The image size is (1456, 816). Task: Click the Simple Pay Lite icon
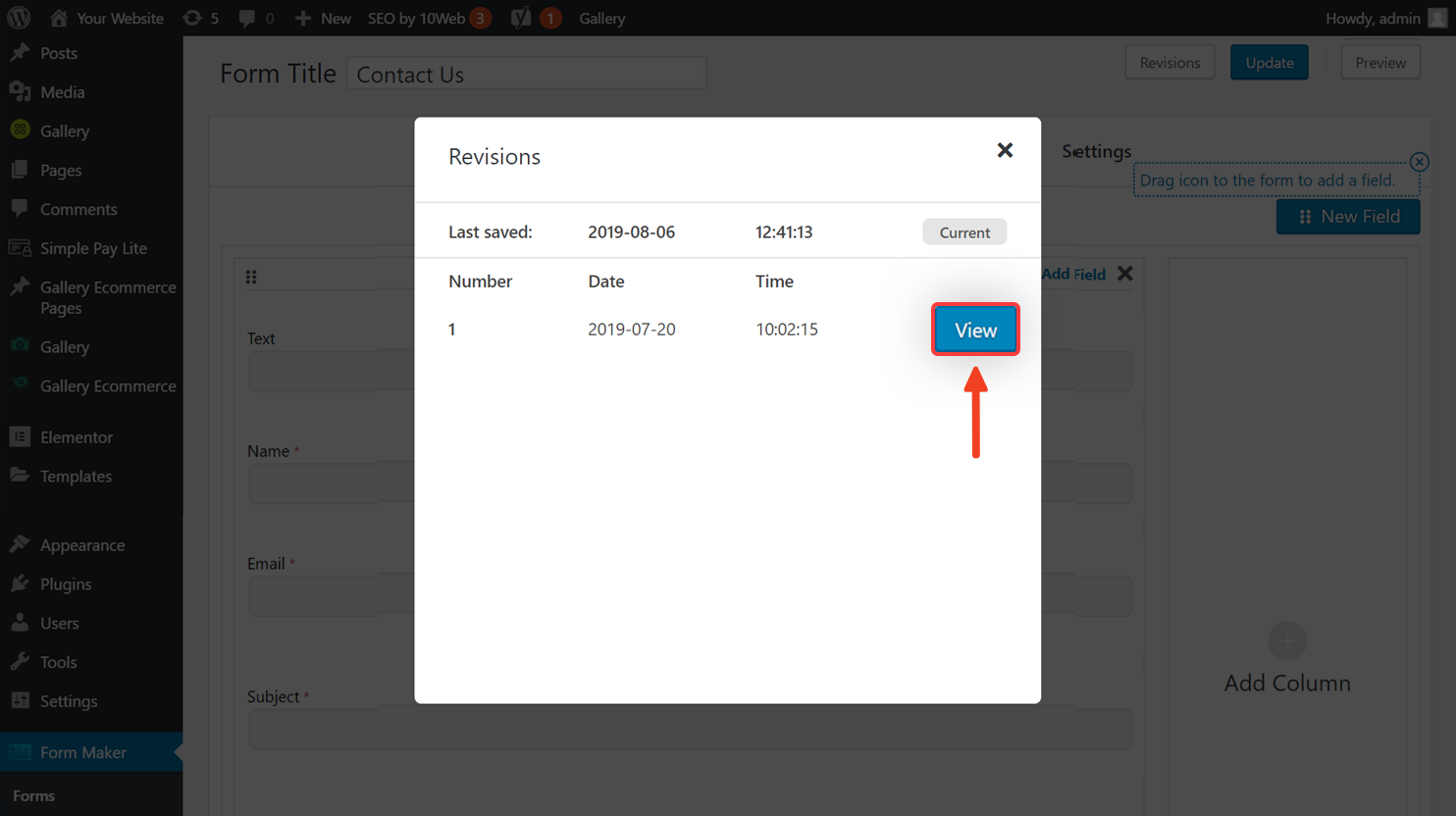pyautogui.click(x=20, y=247)
